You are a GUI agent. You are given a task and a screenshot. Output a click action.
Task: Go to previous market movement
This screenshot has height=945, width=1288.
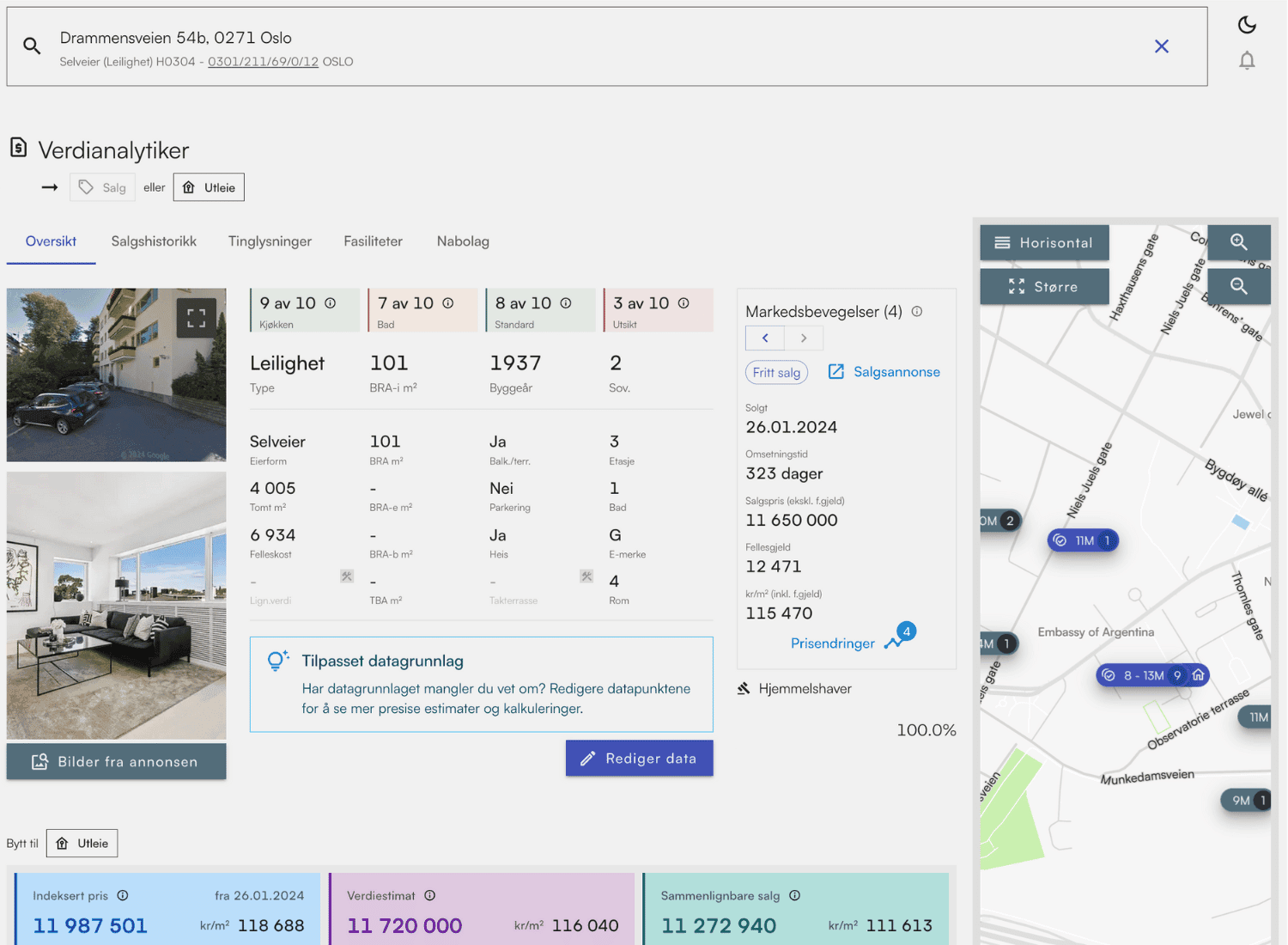765,338
